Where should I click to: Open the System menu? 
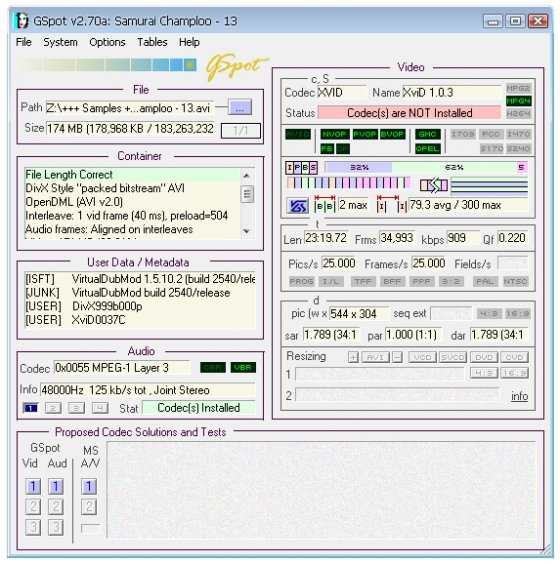point(60,42)
